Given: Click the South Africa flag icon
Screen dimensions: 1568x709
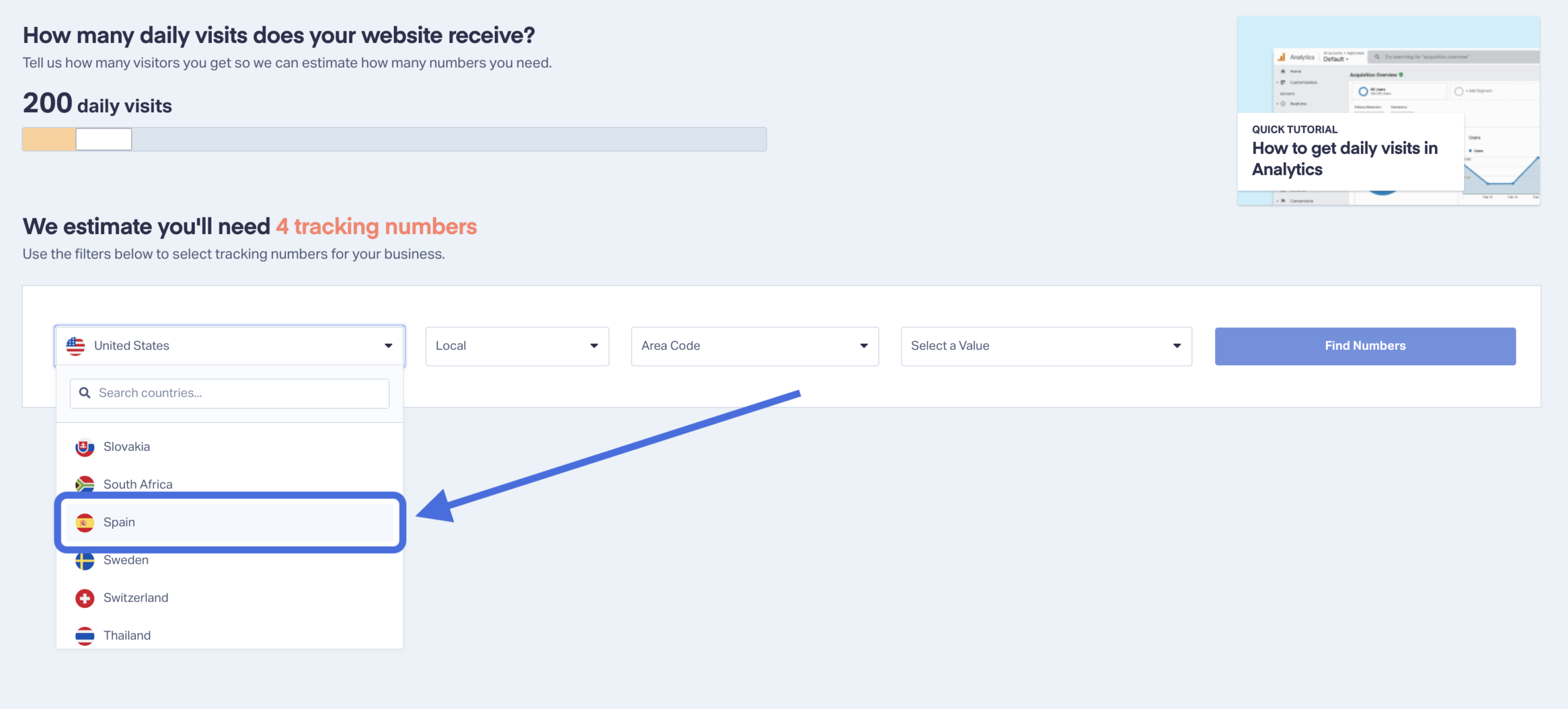Looking at the screenshot, I should 85,485.
